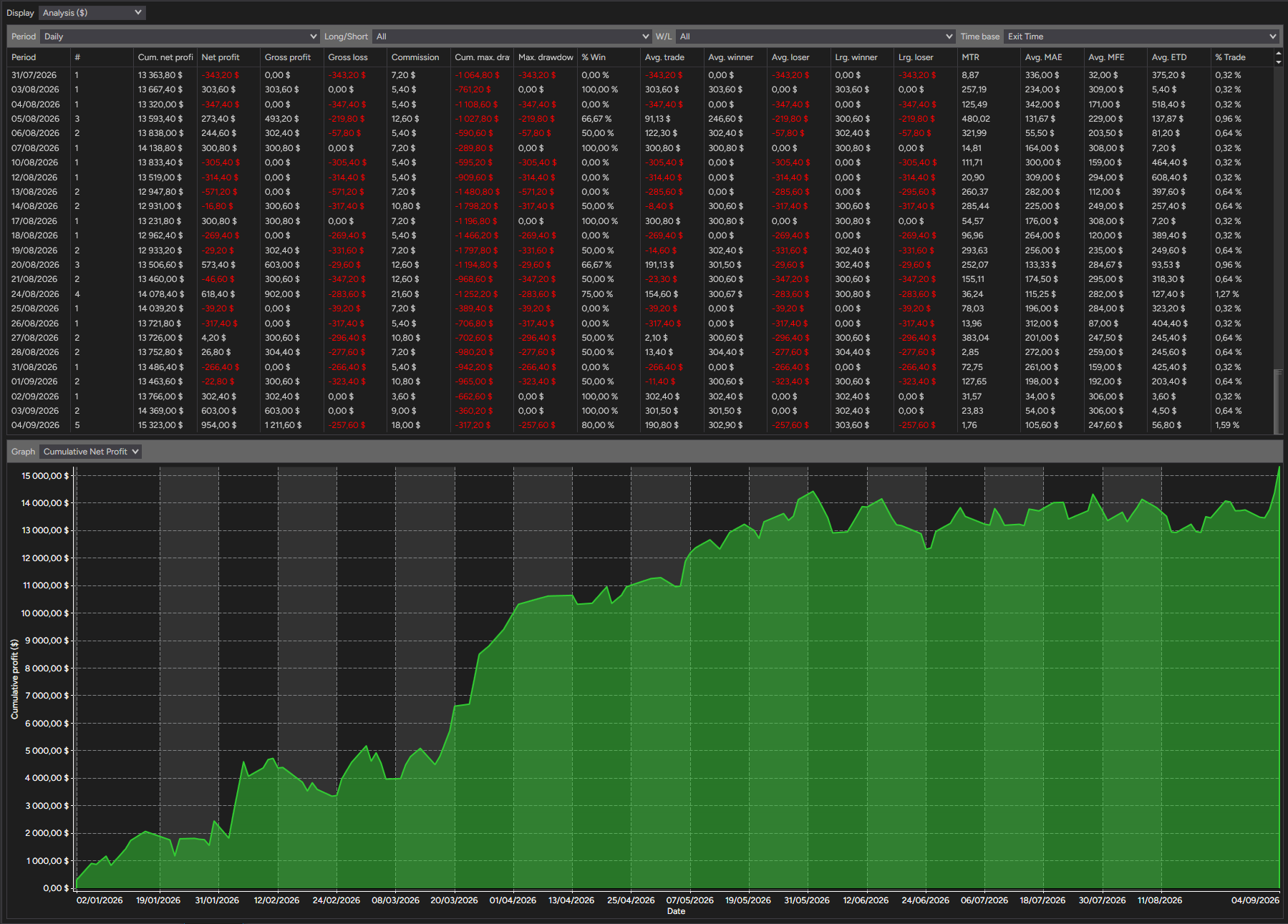Sort by Avg. MAE column header
The width and height of the screenshot is (1288, 924).
tap(1052, 57)
